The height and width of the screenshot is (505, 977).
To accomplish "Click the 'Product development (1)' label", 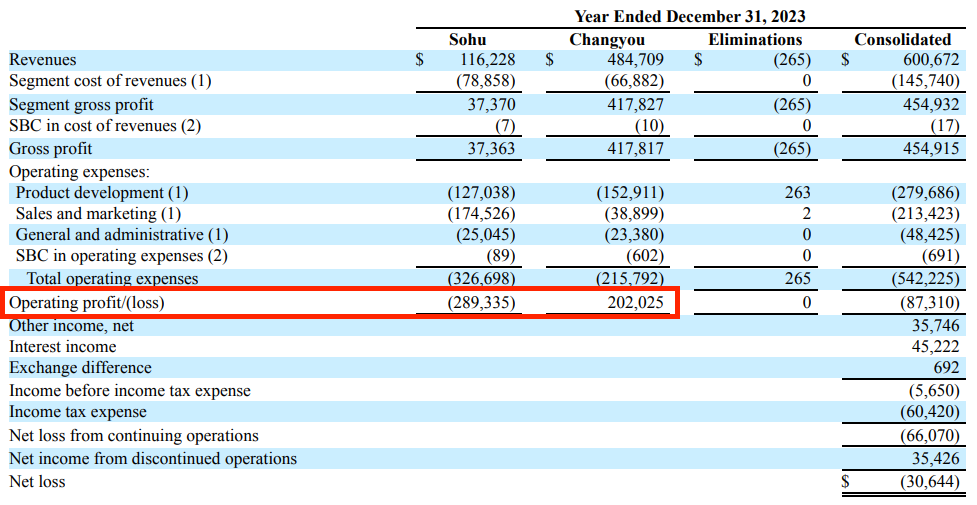I will pyautogui.click(x=102, y=193).
